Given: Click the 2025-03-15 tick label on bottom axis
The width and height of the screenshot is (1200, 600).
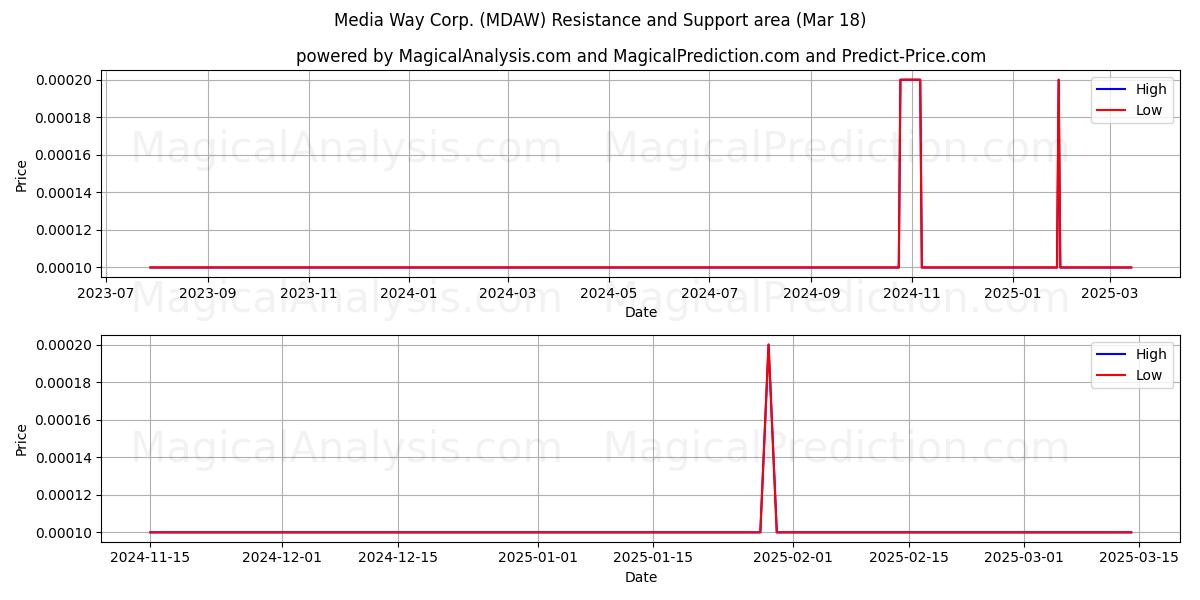Looking at the screenshot, I should (1139, 558).
